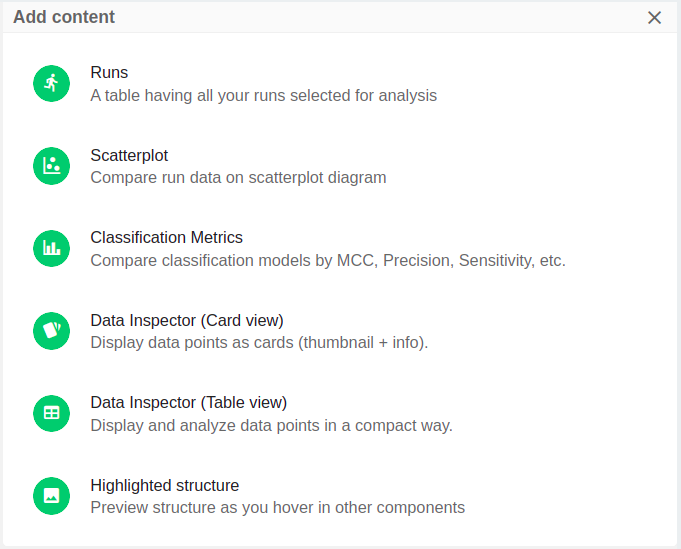Click the green Scatterplot chart icon
The image size is (681, 549).
[51, 166]
